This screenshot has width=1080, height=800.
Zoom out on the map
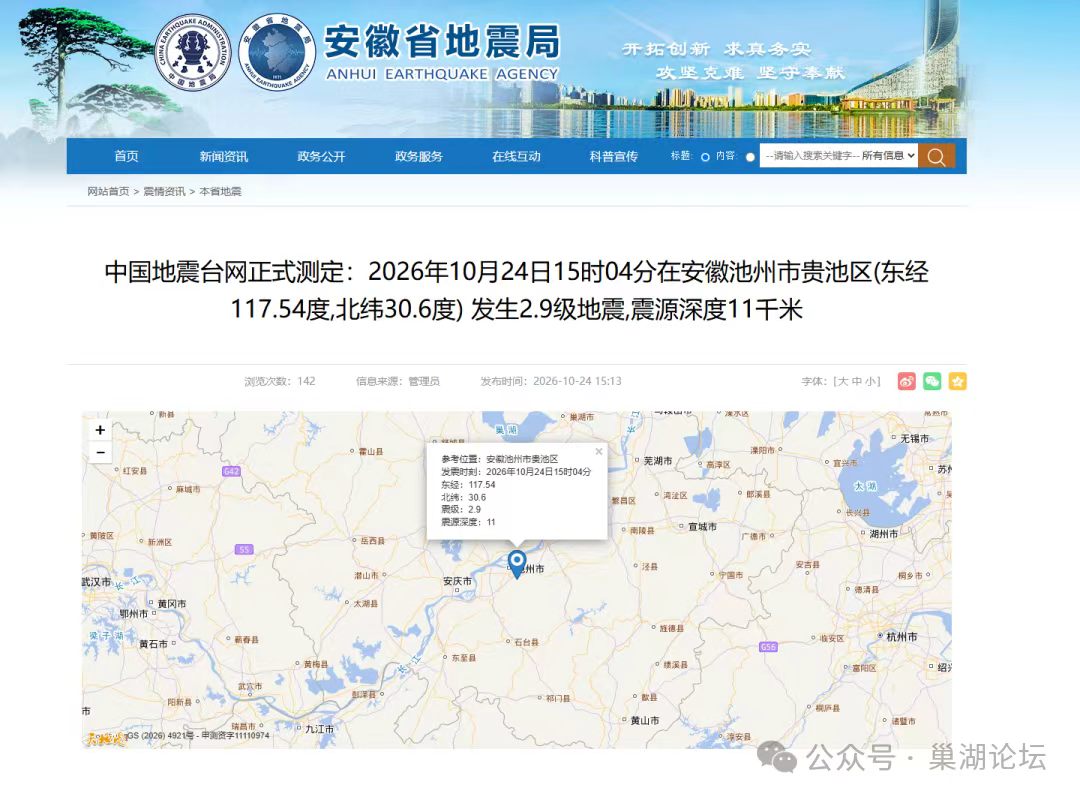click(101, 452)
